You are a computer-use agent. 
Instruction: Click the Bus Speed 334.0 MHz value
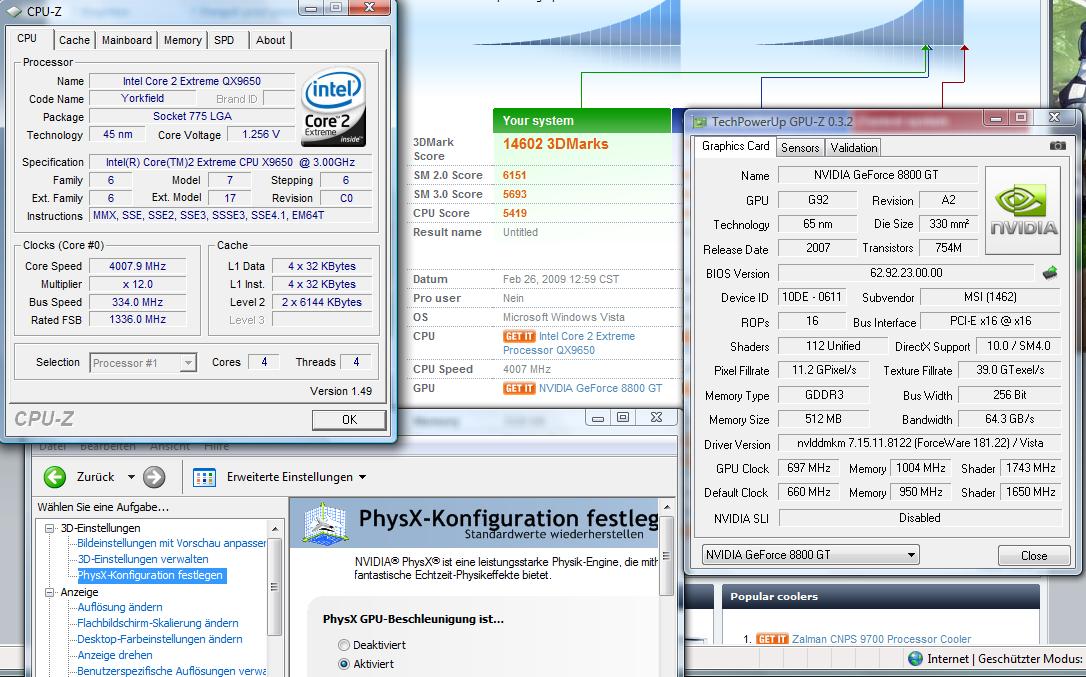137,302
